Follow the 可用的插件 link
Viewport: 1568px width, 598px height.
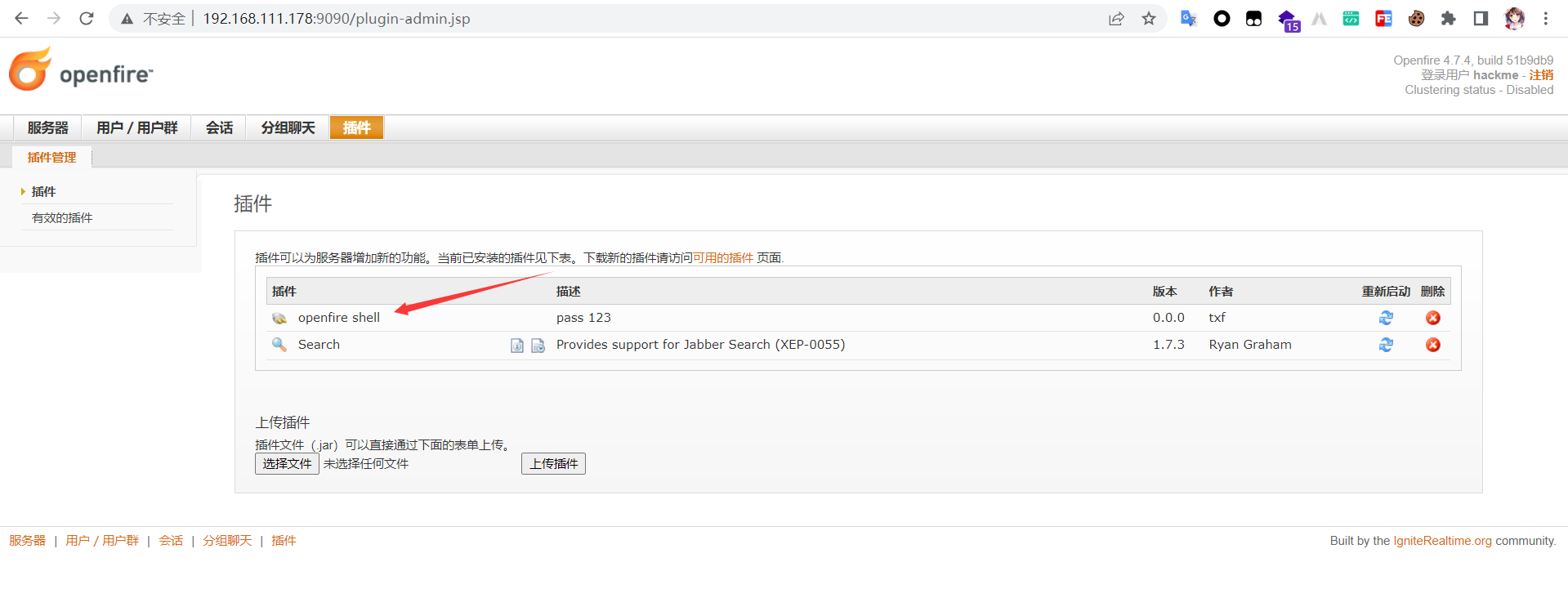click(723, 257)
